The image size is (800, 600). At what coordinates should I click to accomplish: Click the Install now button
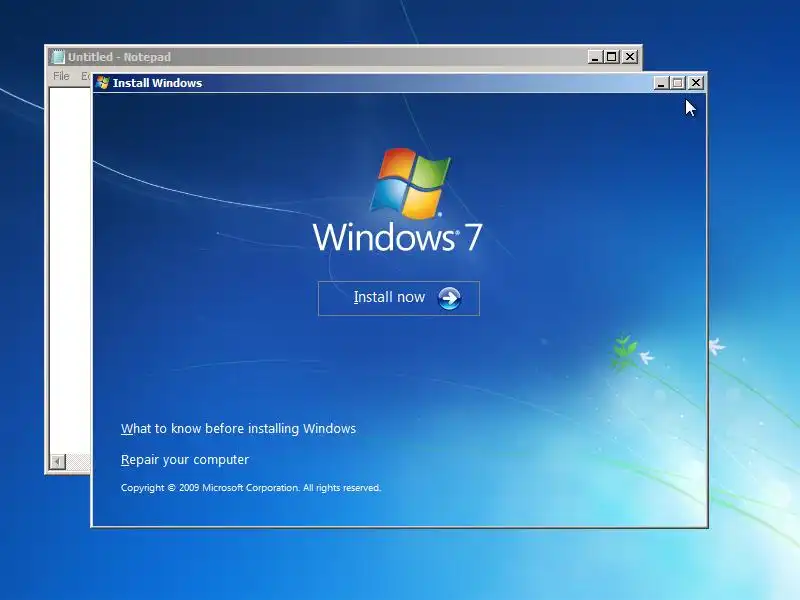(x=398, y=298)
